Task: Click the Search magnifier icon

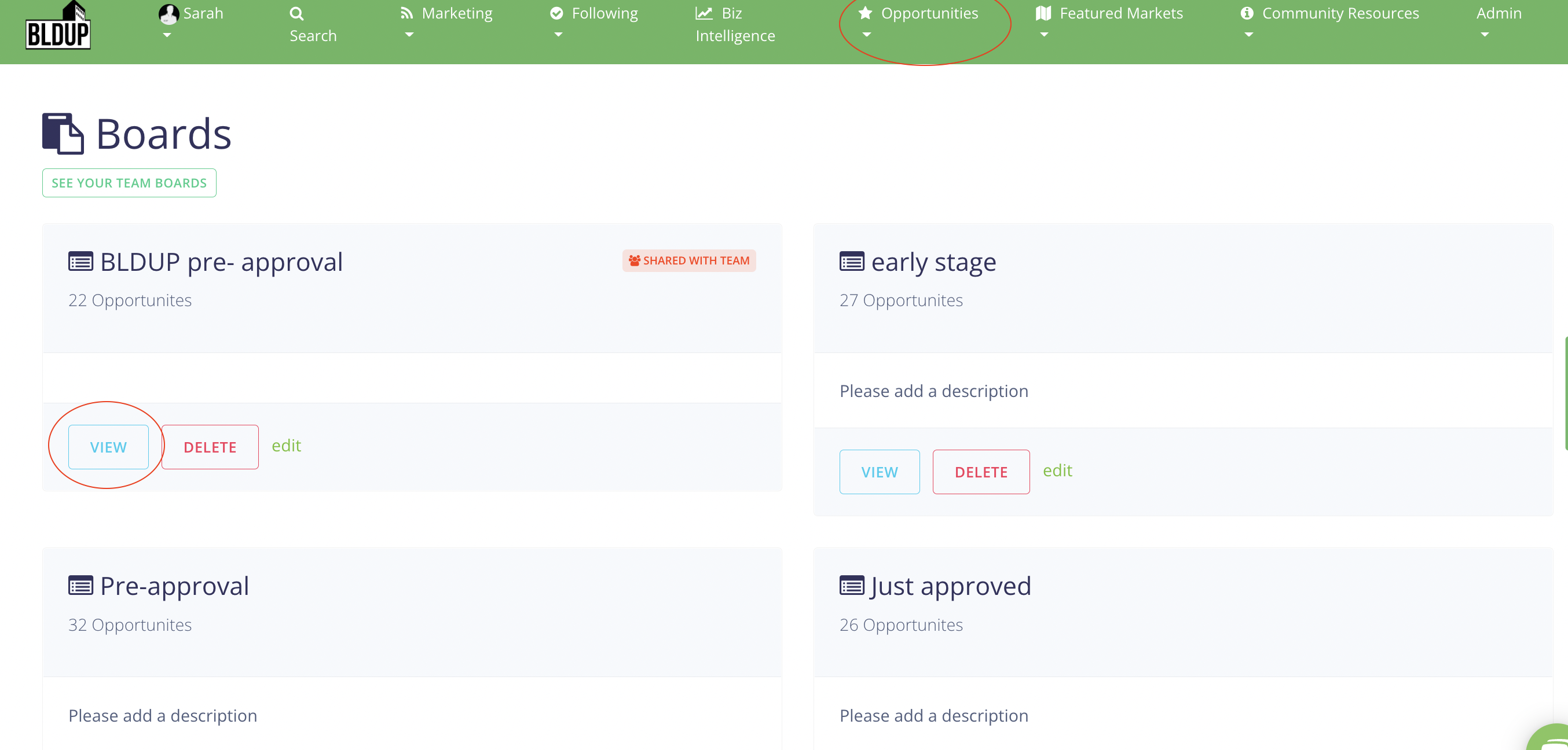Action: coord(296,13)
